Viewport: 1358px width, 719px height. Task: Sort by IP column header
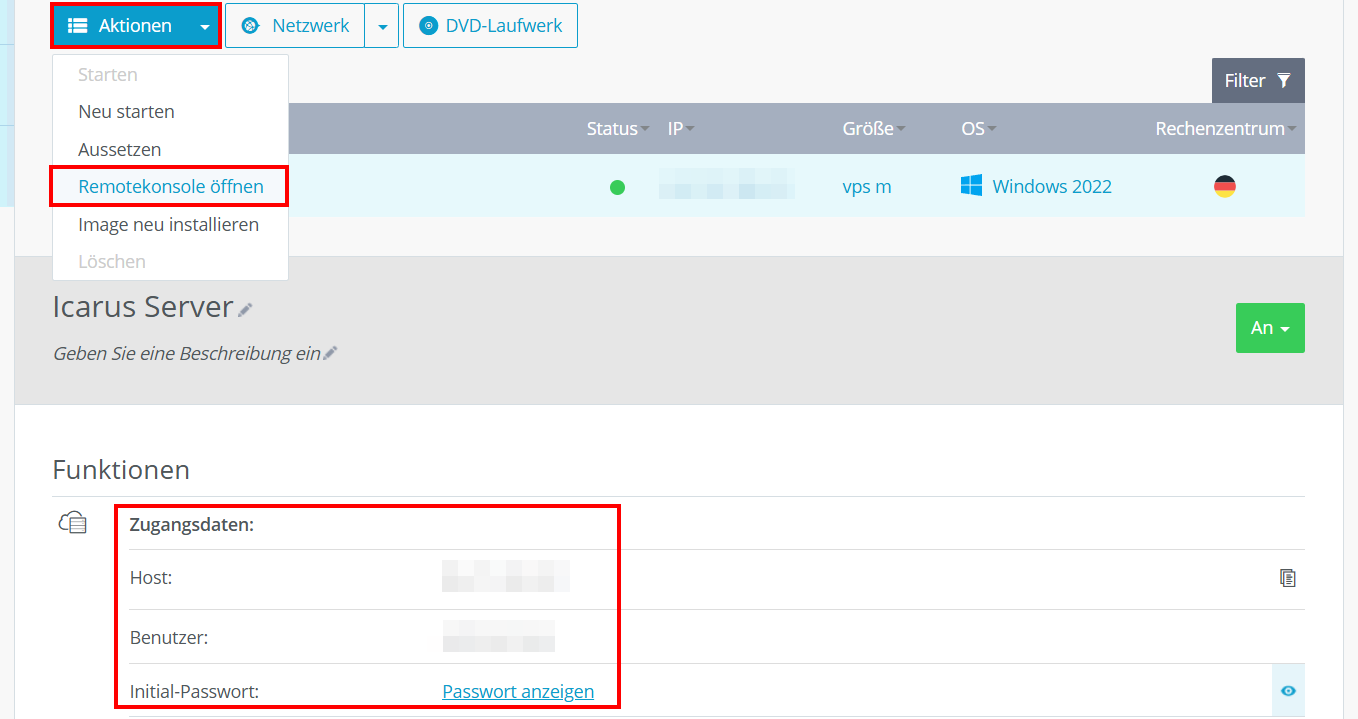tap(681, 129)
